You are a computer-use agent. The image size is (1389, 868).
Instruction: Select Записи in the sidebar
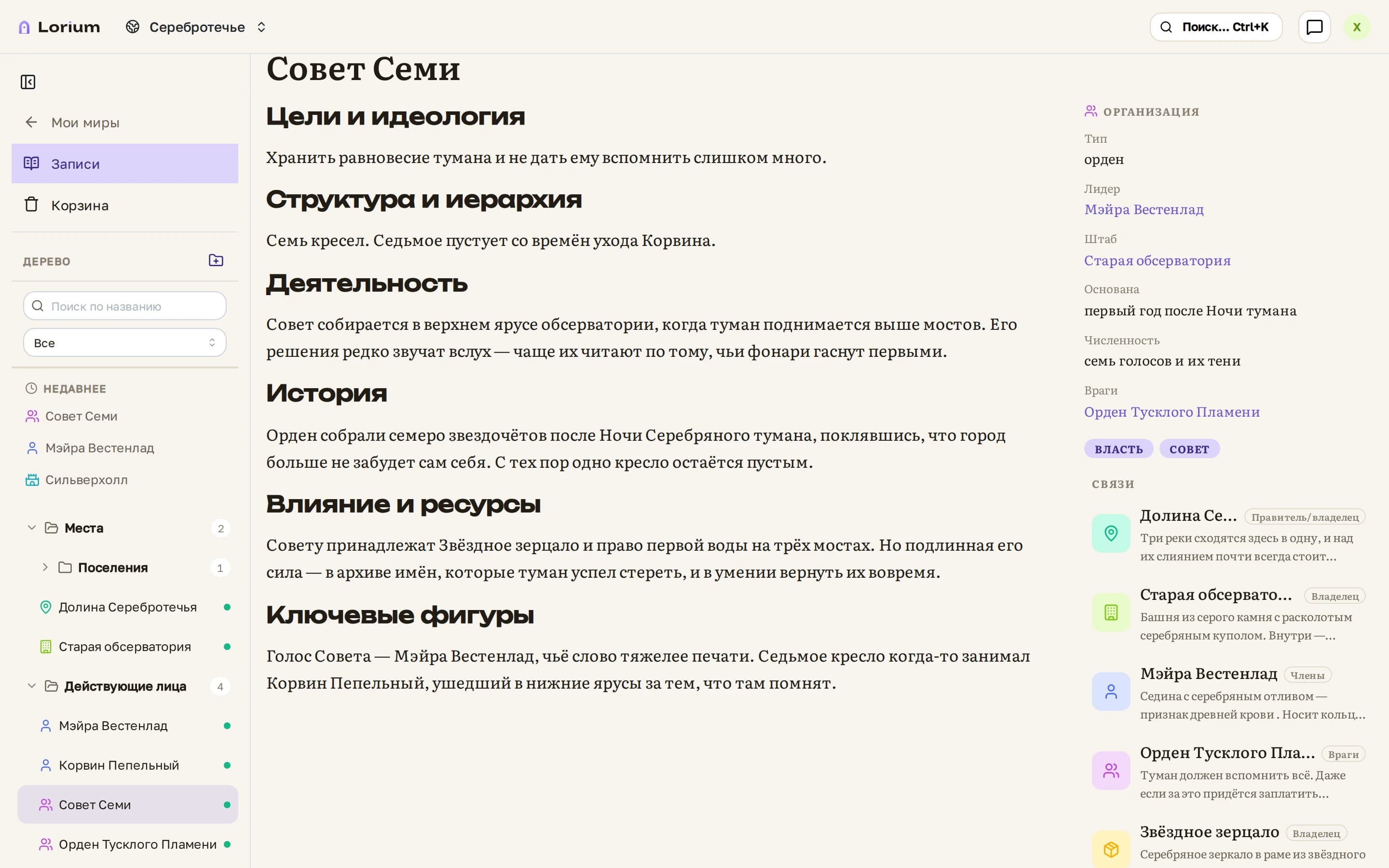point(124,163)
